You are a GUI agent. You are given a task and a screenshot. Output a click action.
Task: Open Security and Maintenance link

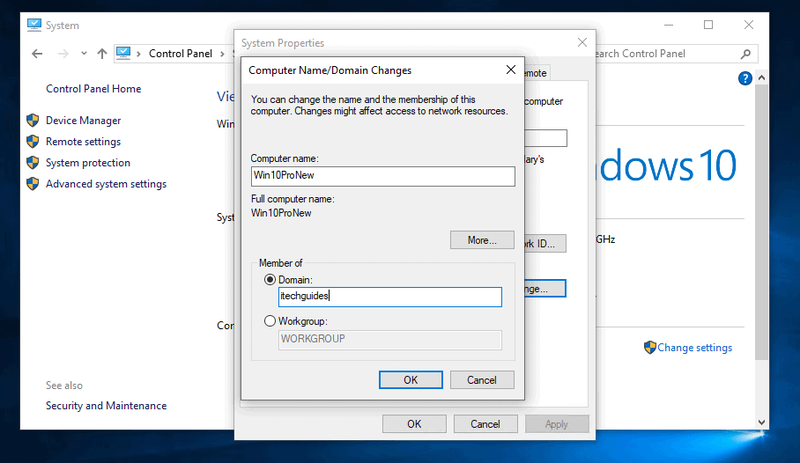[106, 406]
